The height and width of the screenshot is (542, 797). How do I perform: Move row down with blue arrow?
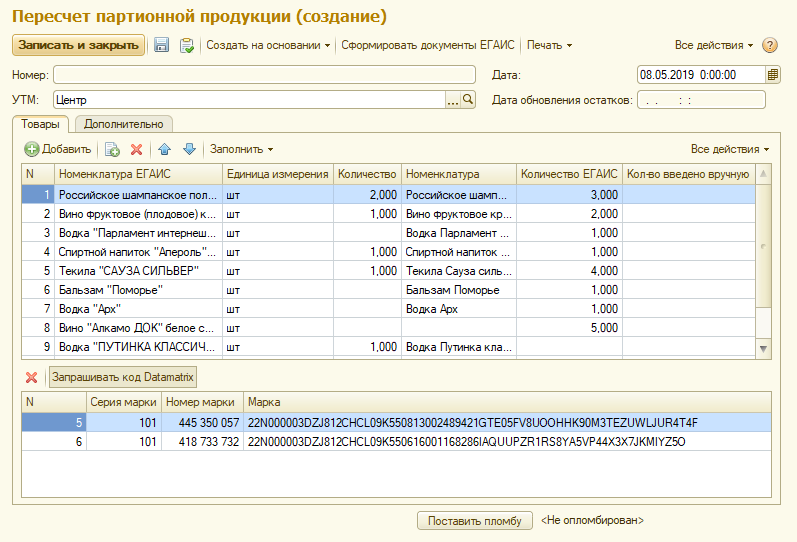(189, 149)
